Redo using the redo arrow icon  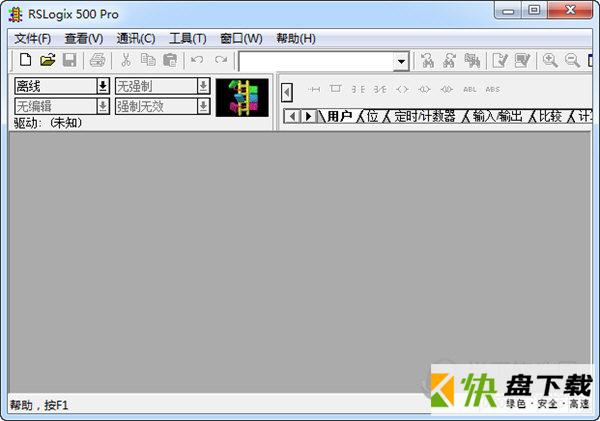pos(221,60)
